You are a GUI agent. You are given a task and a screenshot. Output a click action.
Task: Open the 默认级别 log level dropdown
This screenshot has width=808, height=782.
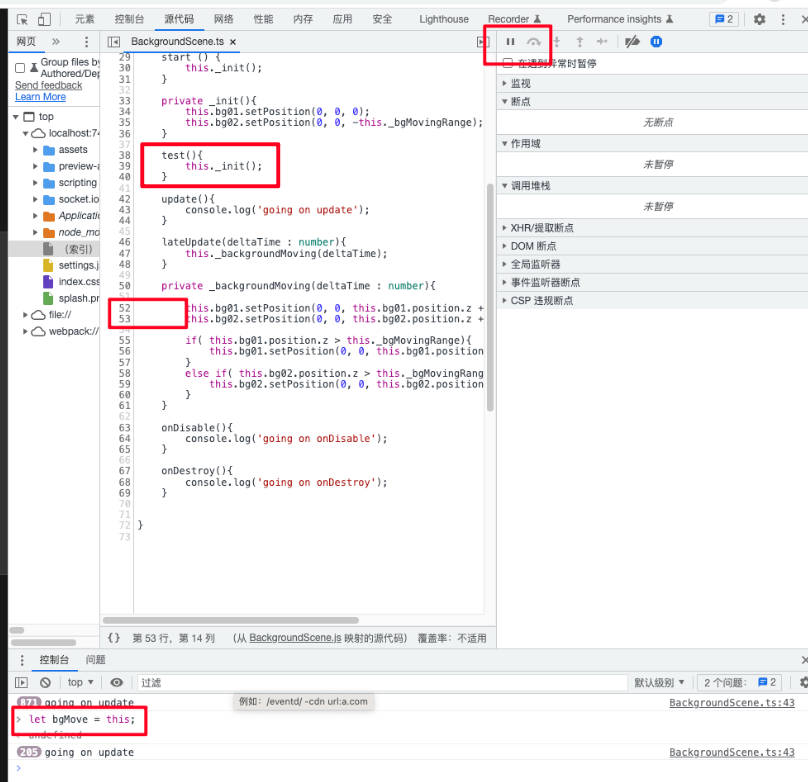(659, 683)
